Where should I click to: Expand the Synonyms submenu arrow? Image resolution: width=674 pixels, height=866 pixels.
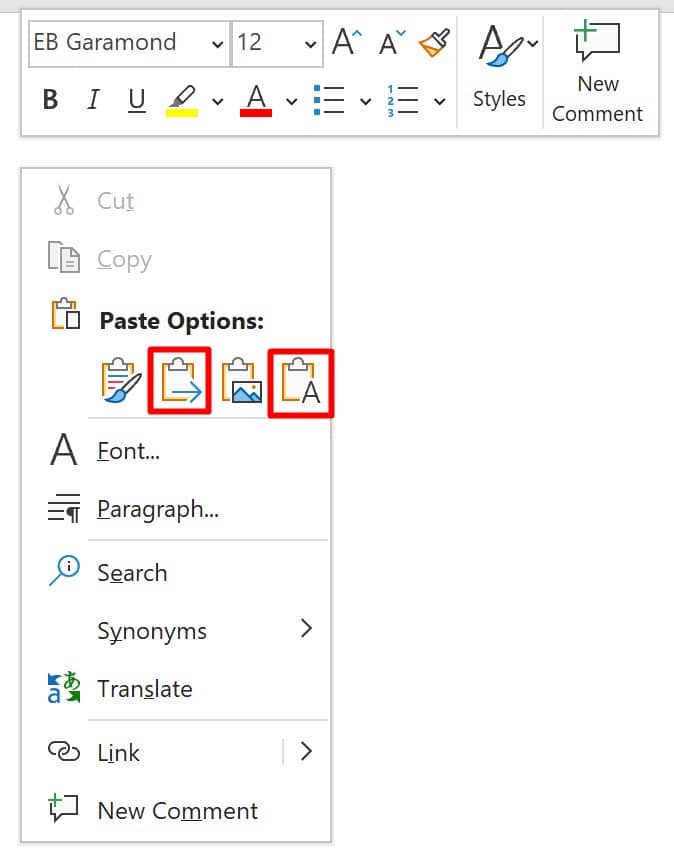coord(307,629)
